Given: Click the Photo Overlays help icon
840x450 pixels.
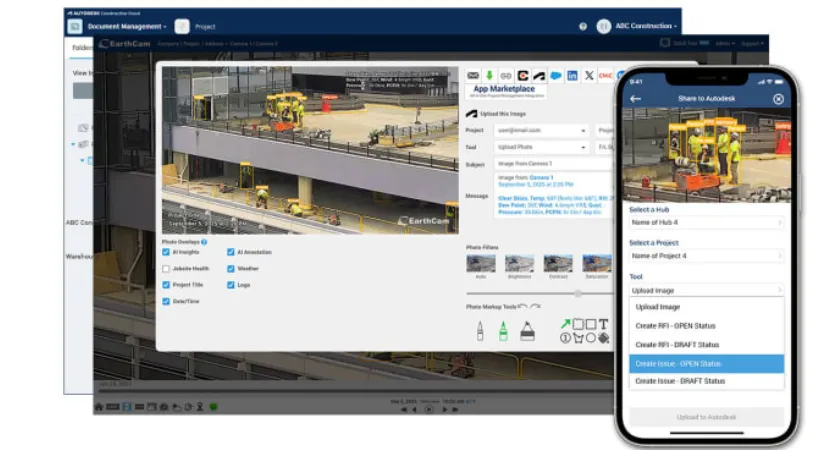Looking at the screenshot, I should coord(204,242).
